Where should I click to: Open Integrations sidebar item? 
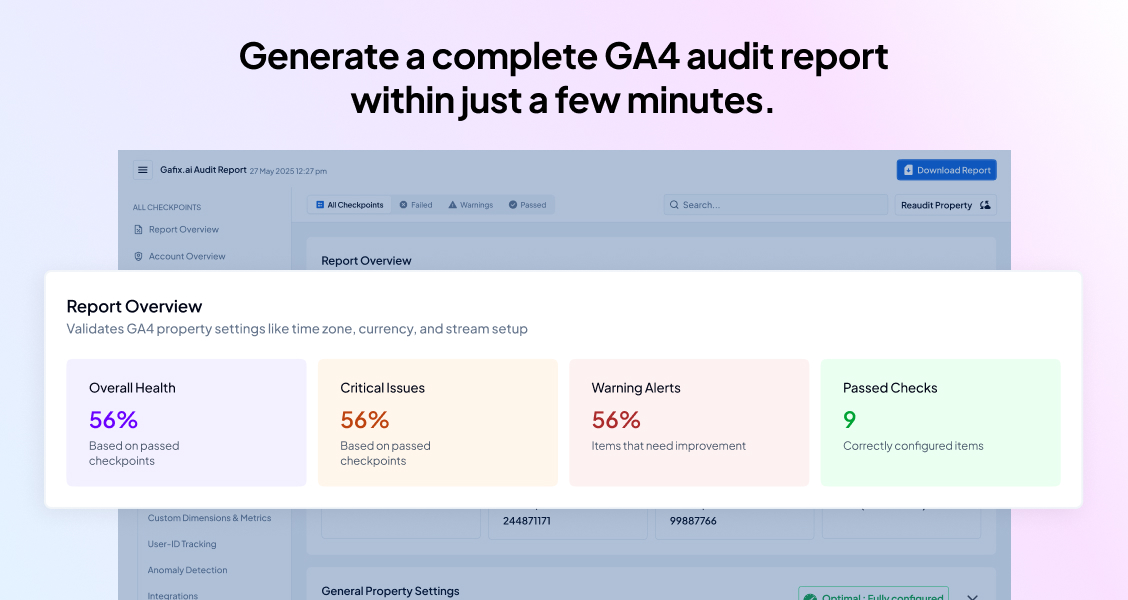pos(173,596)
